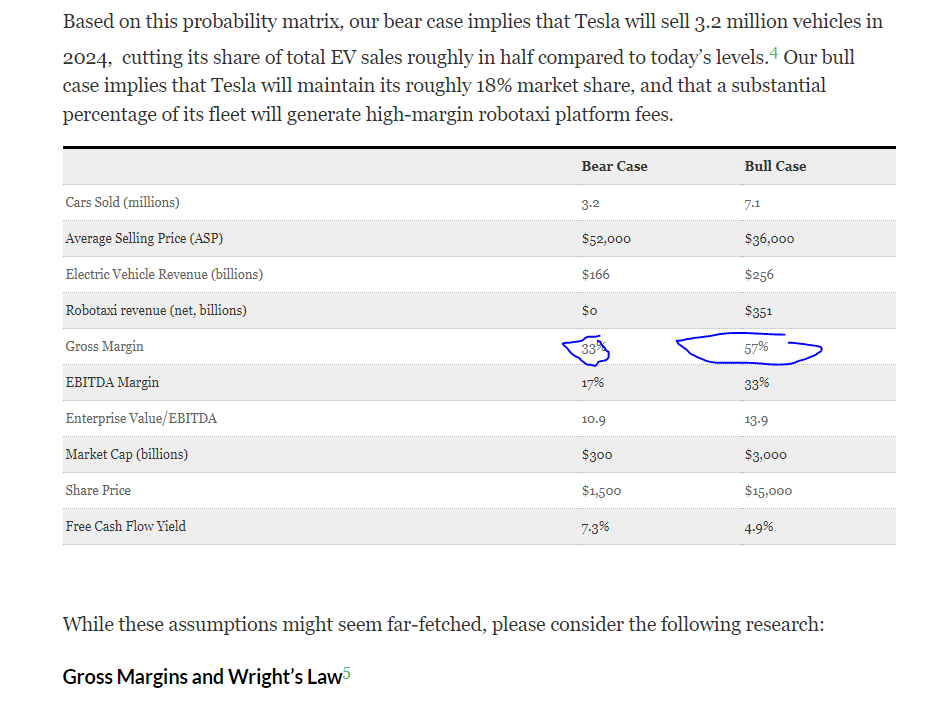Image resolution: width=931 pixels, height=705 pixels.
Task: Open footnote 5 beside Wright's Law heading
Action: tap(346, 672)
